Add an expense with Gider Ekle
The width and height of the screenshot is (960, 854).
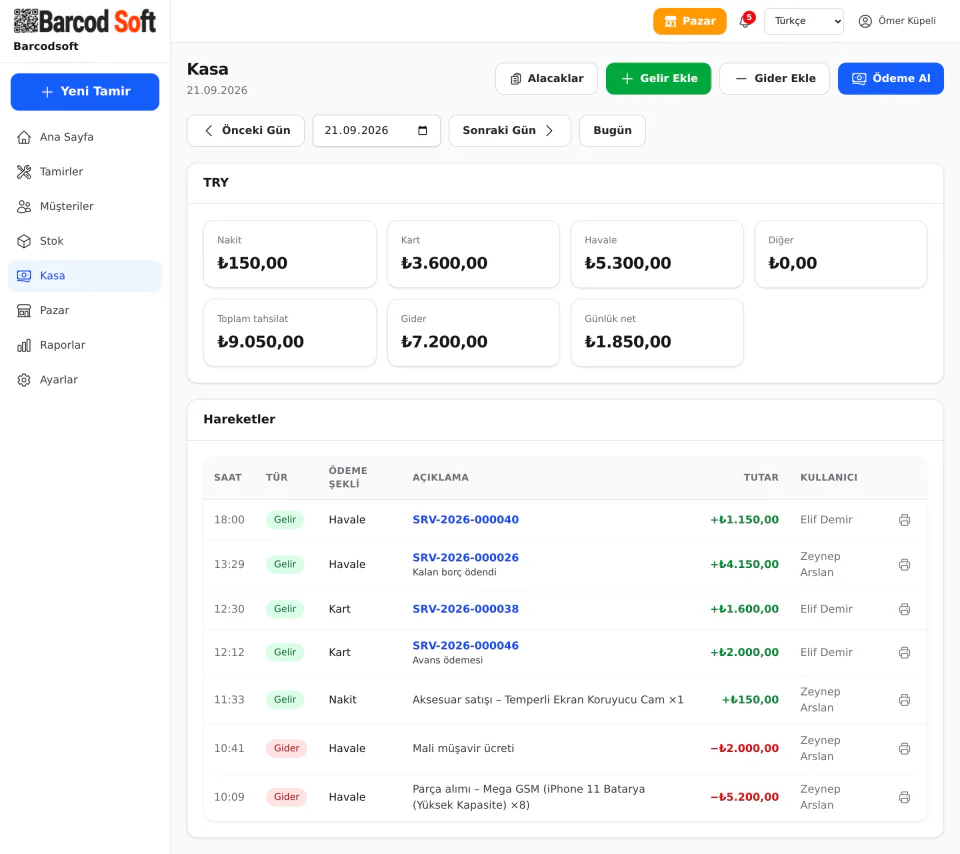pyautogui.click(x=774, y=78)
